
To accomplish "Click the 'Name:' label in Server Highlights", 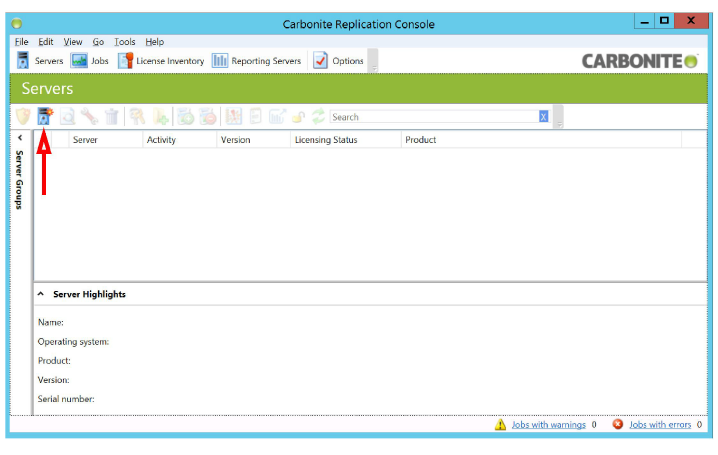I will click(x=51, y=323).
